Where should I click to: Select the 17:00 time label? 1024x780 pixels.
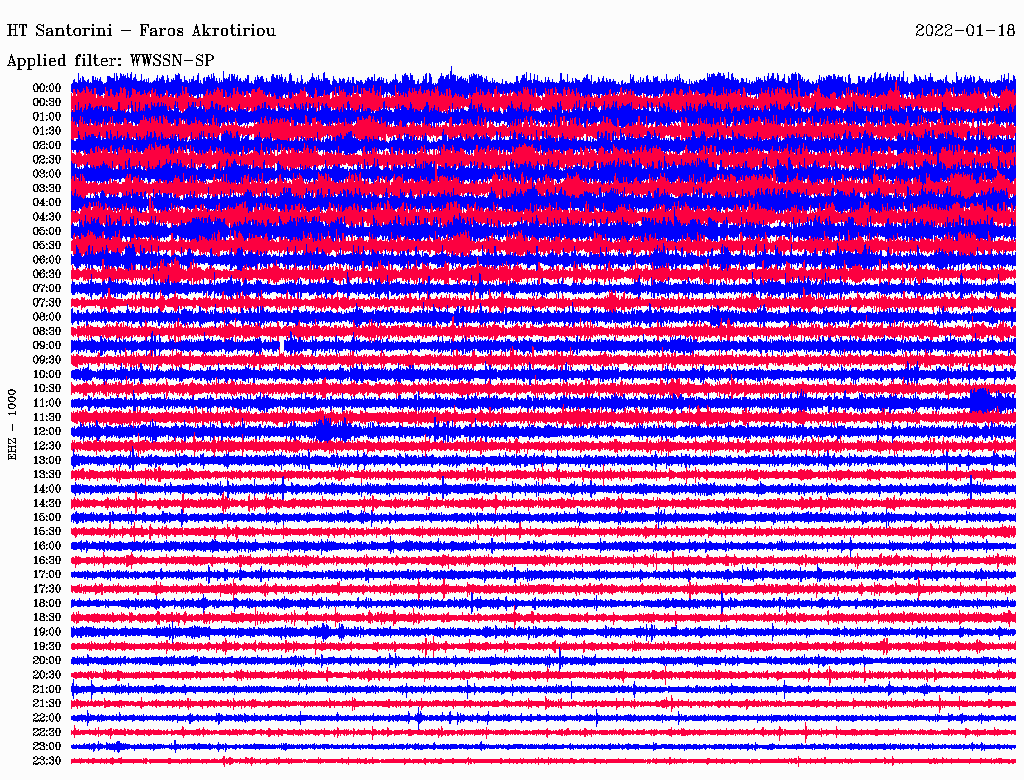tap(47, 575)
